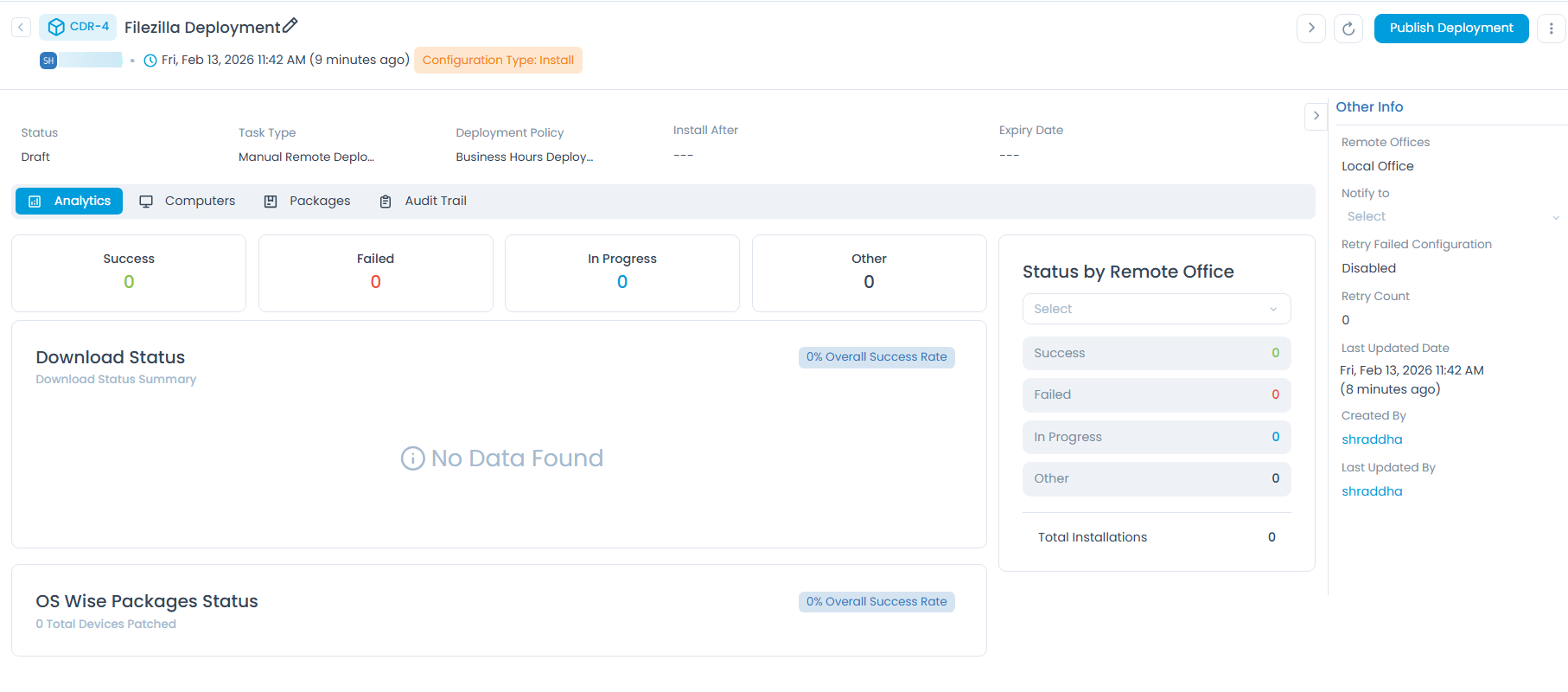Go back using the left chevron button
Image resolution: width=1568 pixels, height=692 pixels.
pyautogui.click(x=21, y=28)
